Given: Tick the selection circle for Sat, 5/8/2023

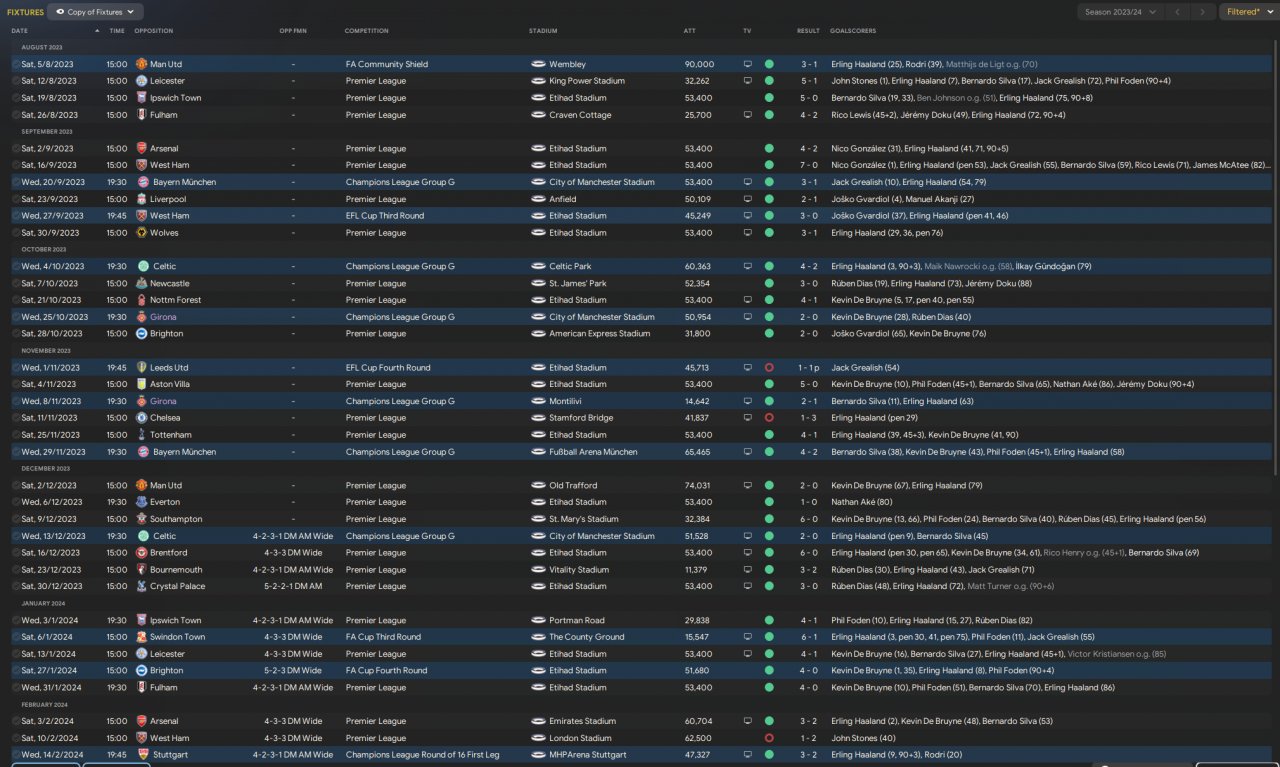Looking at the screenshot, I should tap(17, 64).
